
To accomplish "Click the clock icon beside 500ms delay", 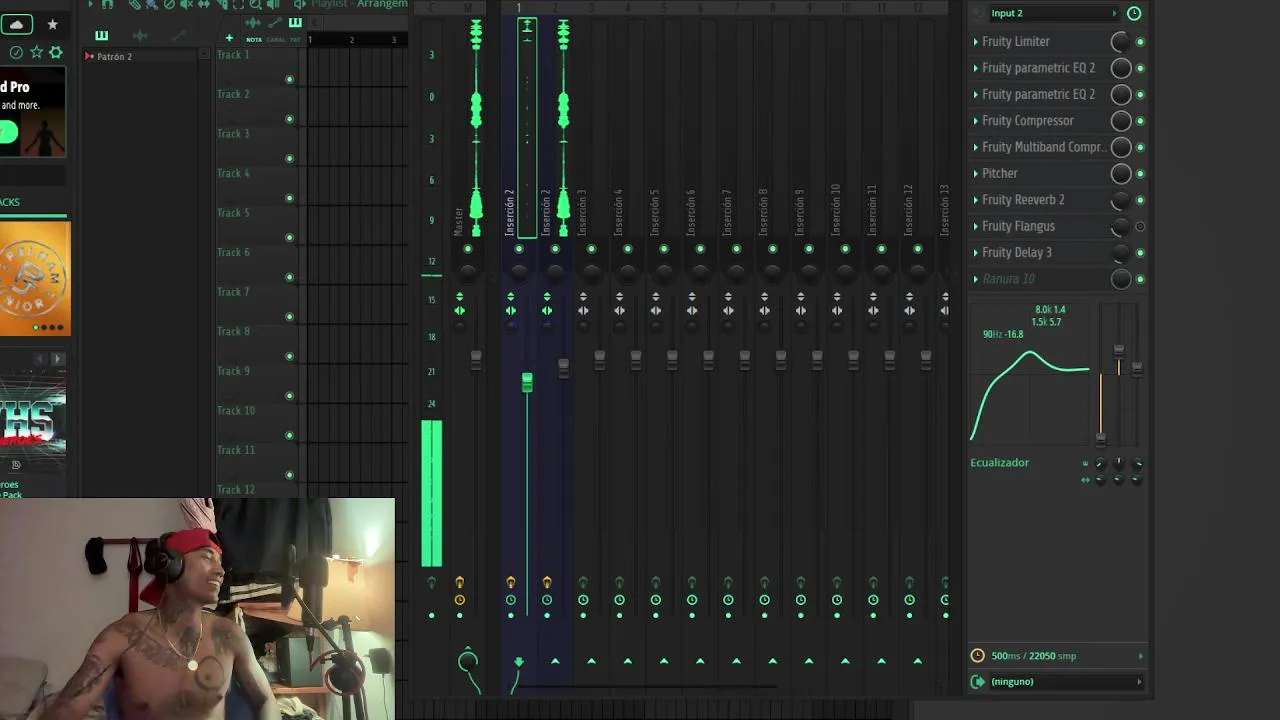I will pos(977,655).
